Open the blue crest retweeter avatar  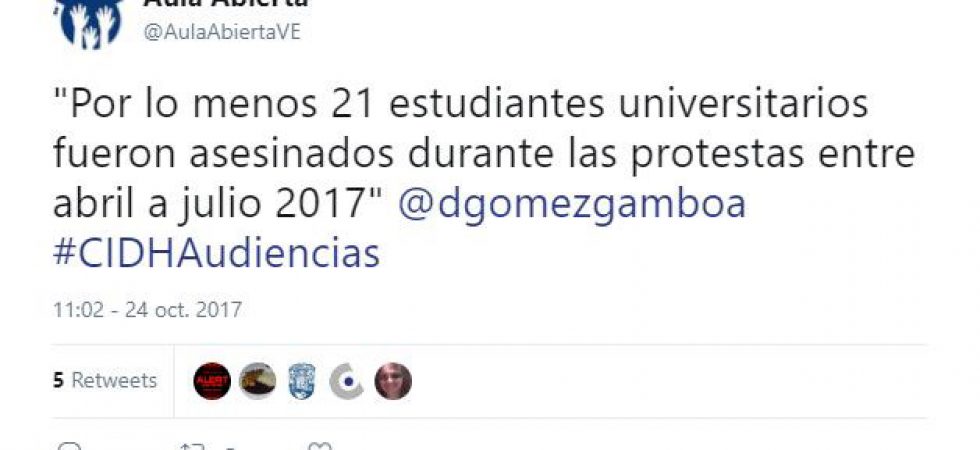[x=302, y=381]
